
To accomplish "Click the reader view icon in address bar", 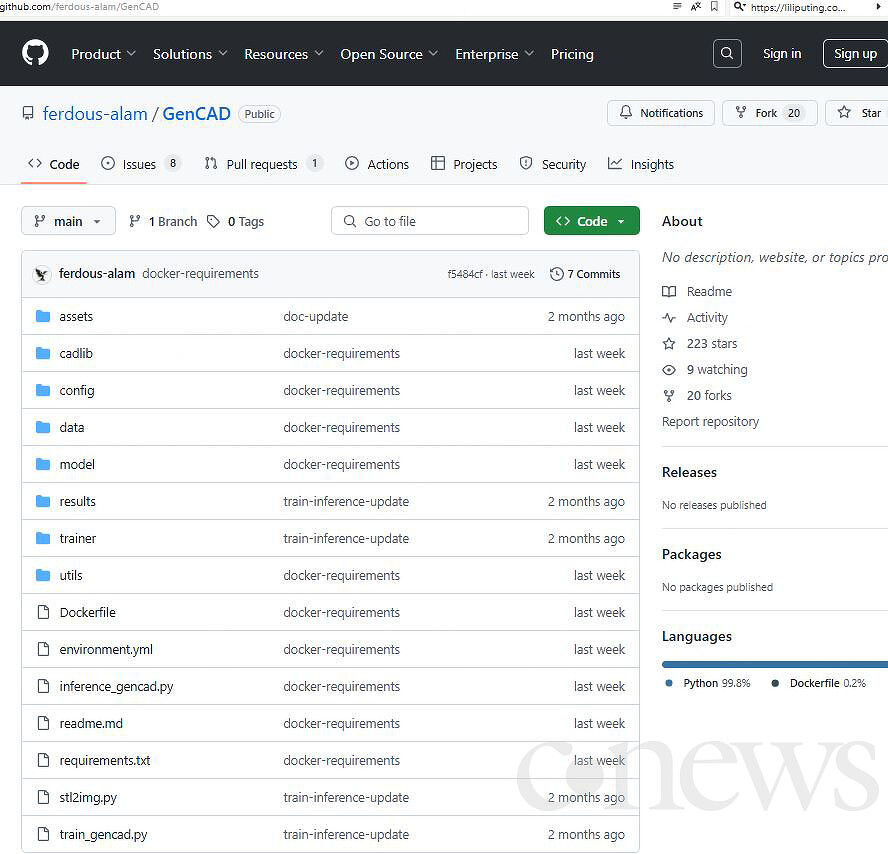I will (x=677, y=7).
